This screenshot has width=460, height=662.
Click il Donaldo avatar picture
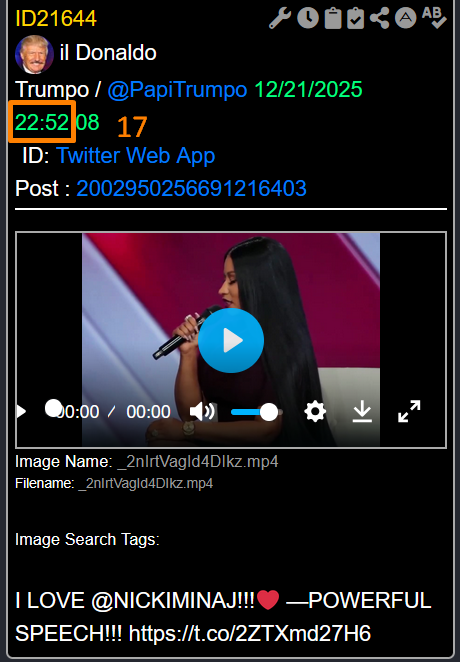click(34, 54)
